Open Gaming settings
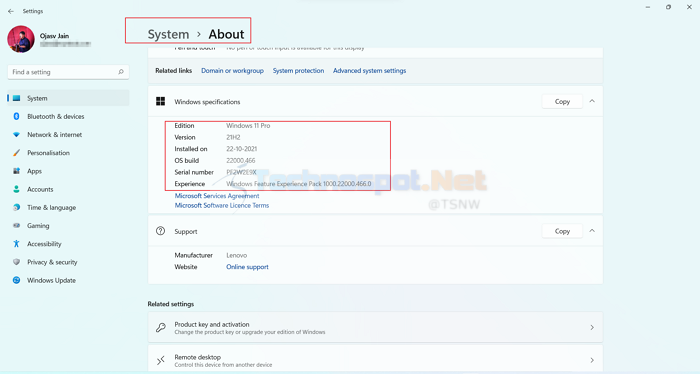The height and width of the screenshot is (374, 700). coord(68,226)
